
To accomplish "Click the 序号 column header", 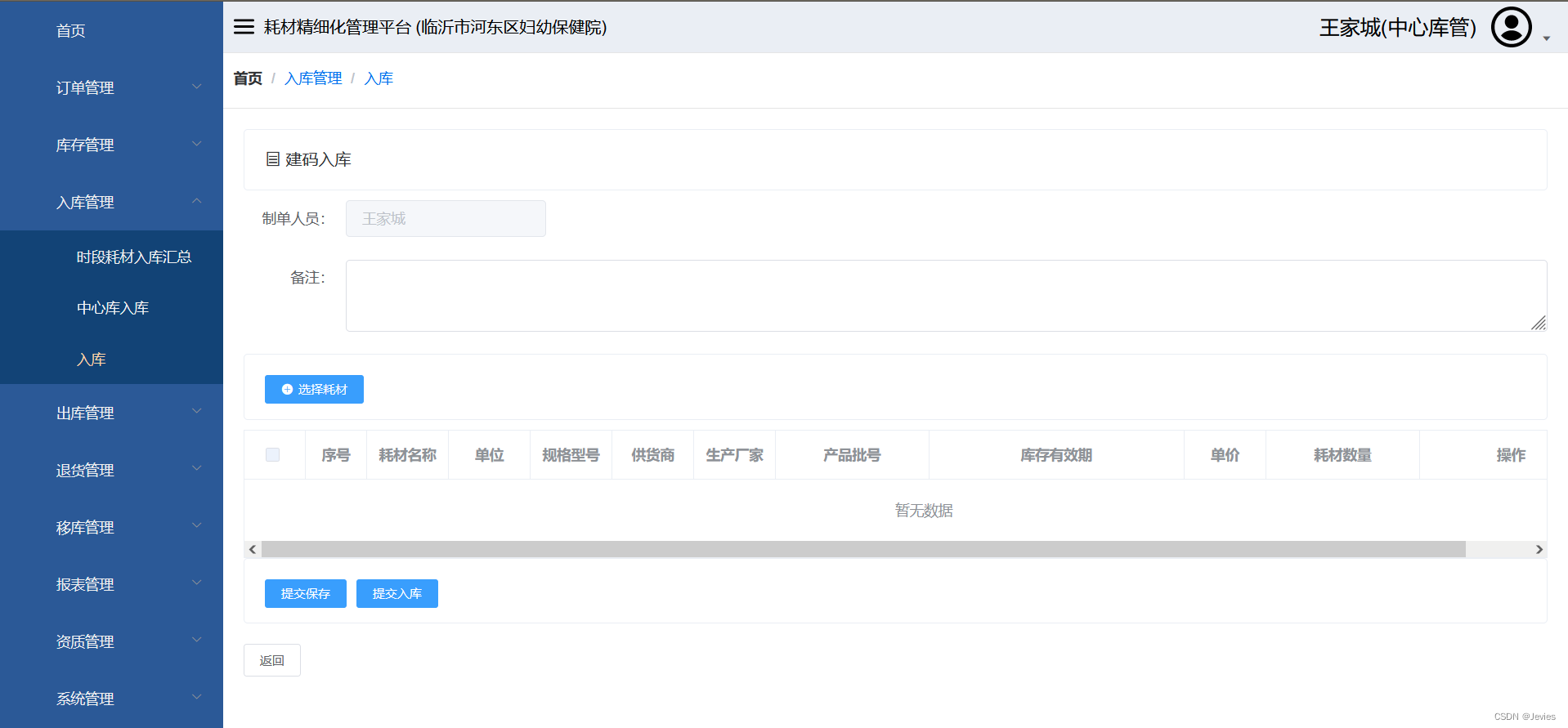I will click(336, 455).
